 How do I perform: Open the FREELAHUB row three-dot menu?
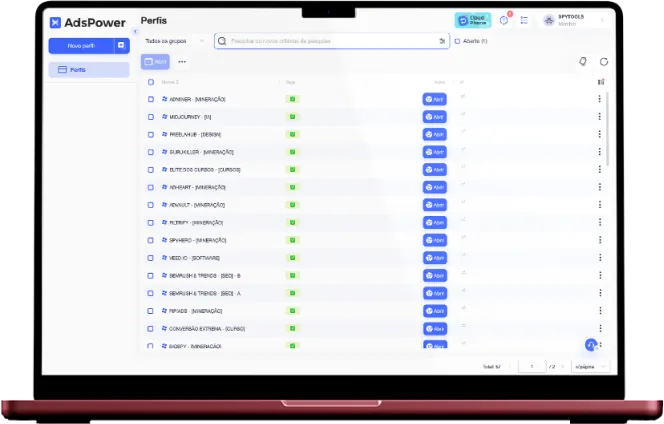tap(599, 134)
